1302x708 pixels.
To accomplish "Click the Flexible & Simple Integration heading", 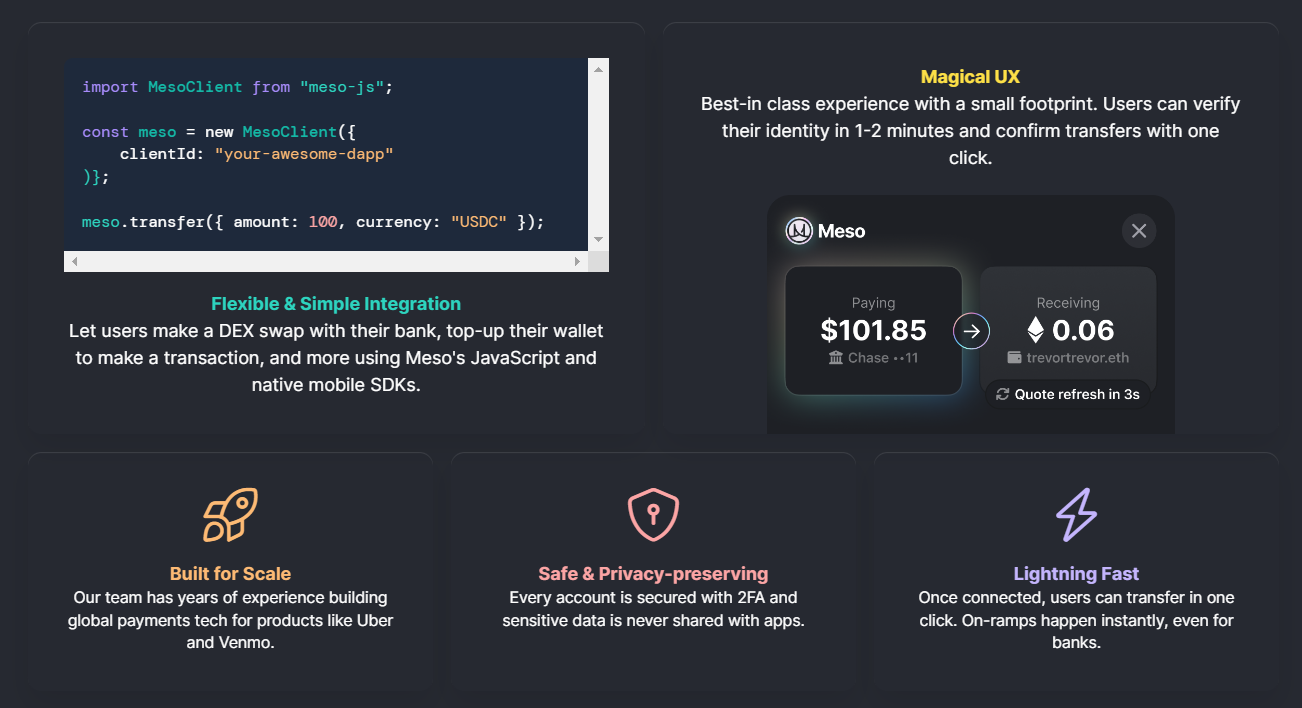I will click(336, 304).
